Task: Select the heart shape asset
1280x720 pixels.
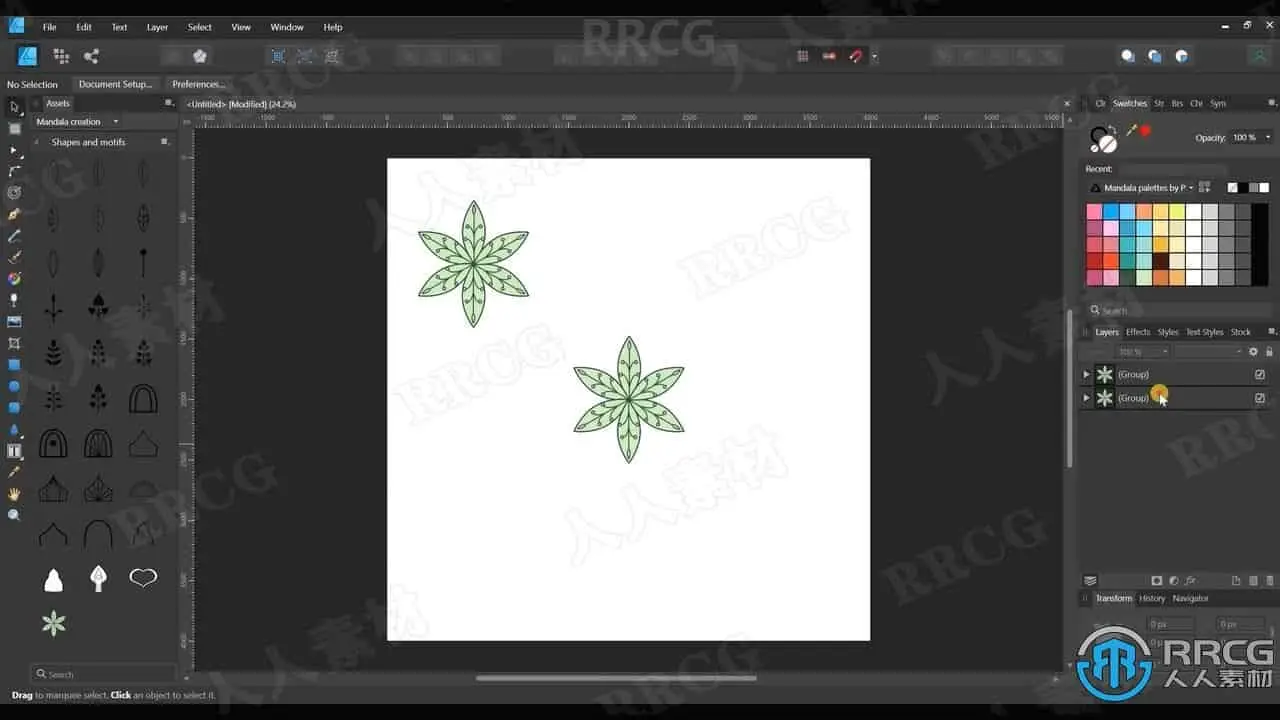Action: (x=143, y=578)
